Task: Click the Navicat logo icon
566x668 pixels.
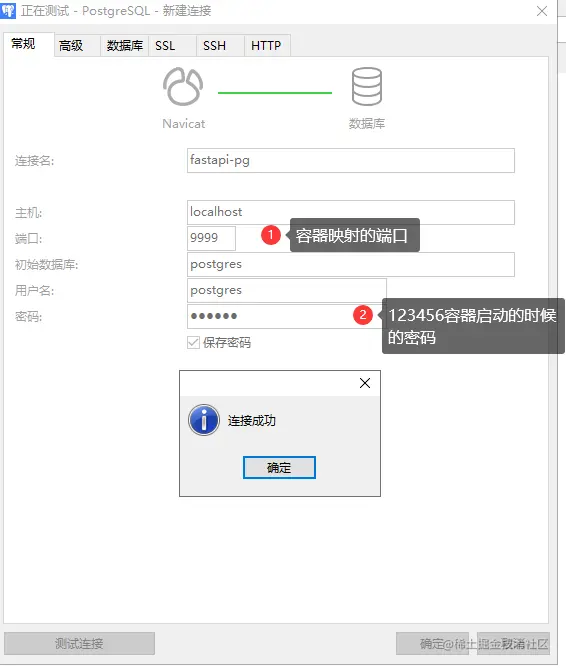Action: point(183,86)
